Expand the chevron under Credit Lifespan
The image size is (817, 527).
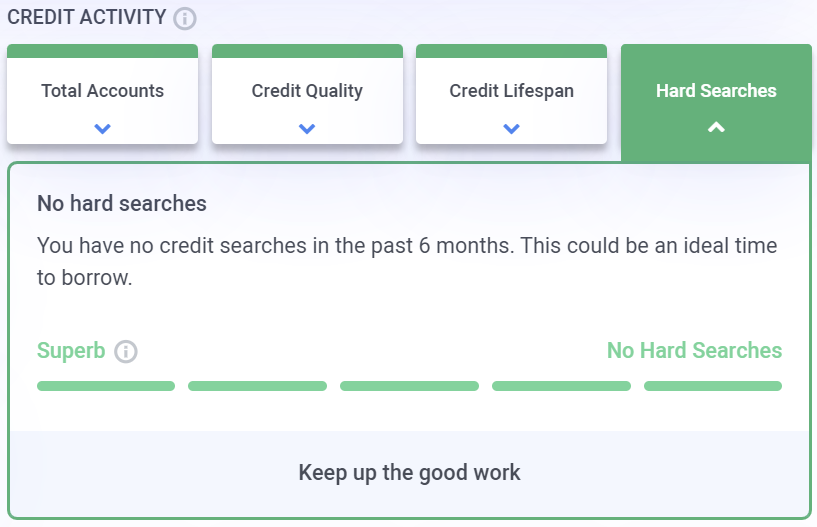click(x=511, y=128)
